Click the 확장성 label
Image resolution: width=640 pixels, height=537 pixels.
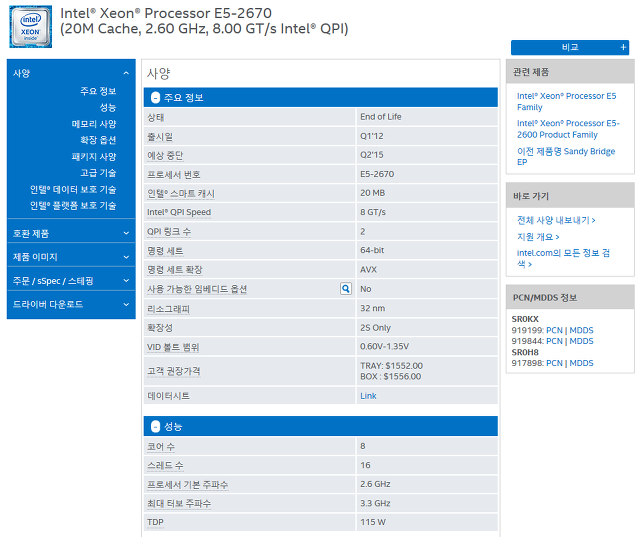click(160, 328)
